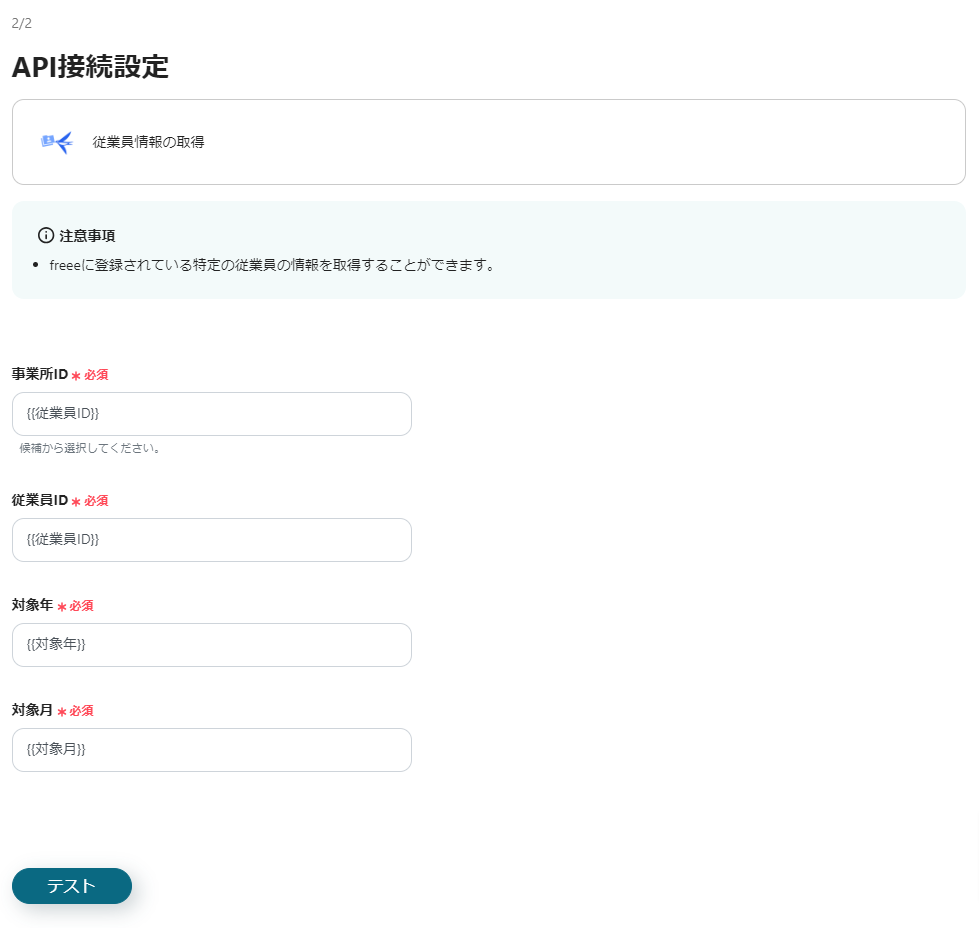Image resolution: width=979 pixels, height=928 pixels.
Task: Click the freee airplane app icon
Action: (57, 142)
